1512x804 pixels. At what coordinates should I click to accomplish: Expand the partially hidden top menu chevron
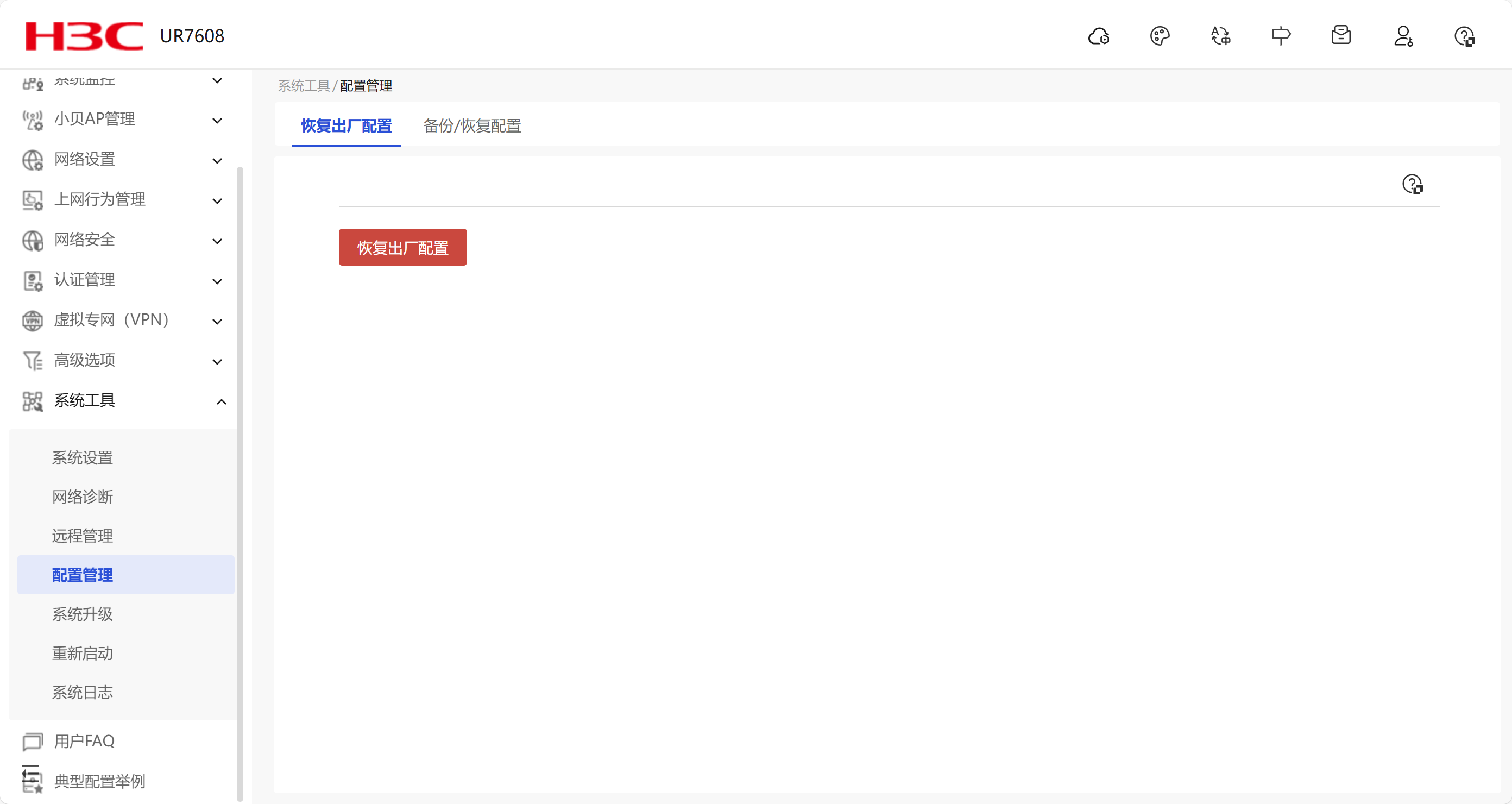pos(217,80)
